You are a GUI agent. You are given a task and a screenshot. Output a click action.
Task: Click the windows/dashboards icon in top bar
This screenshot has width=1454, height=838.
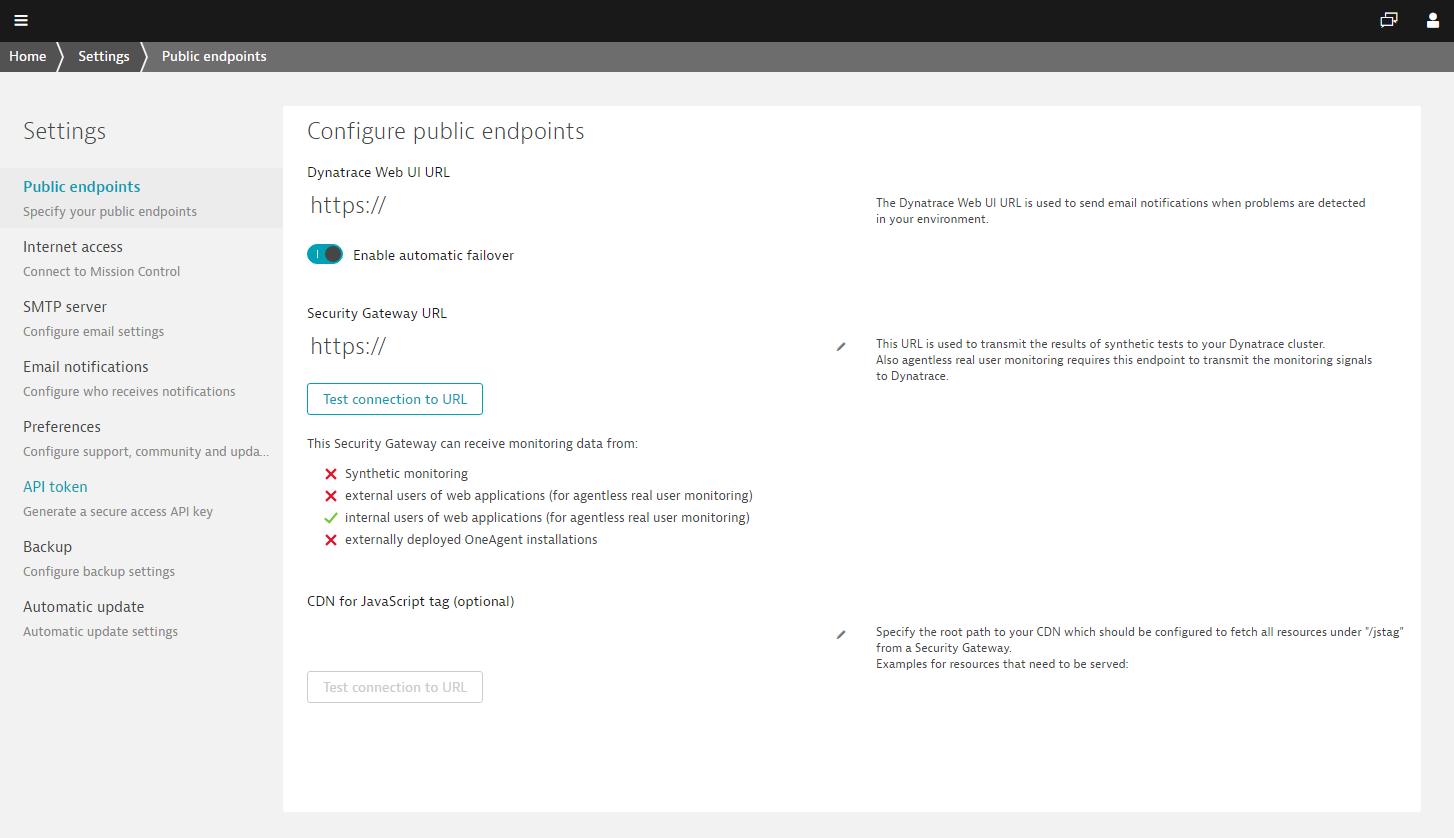click(1389, 20)
